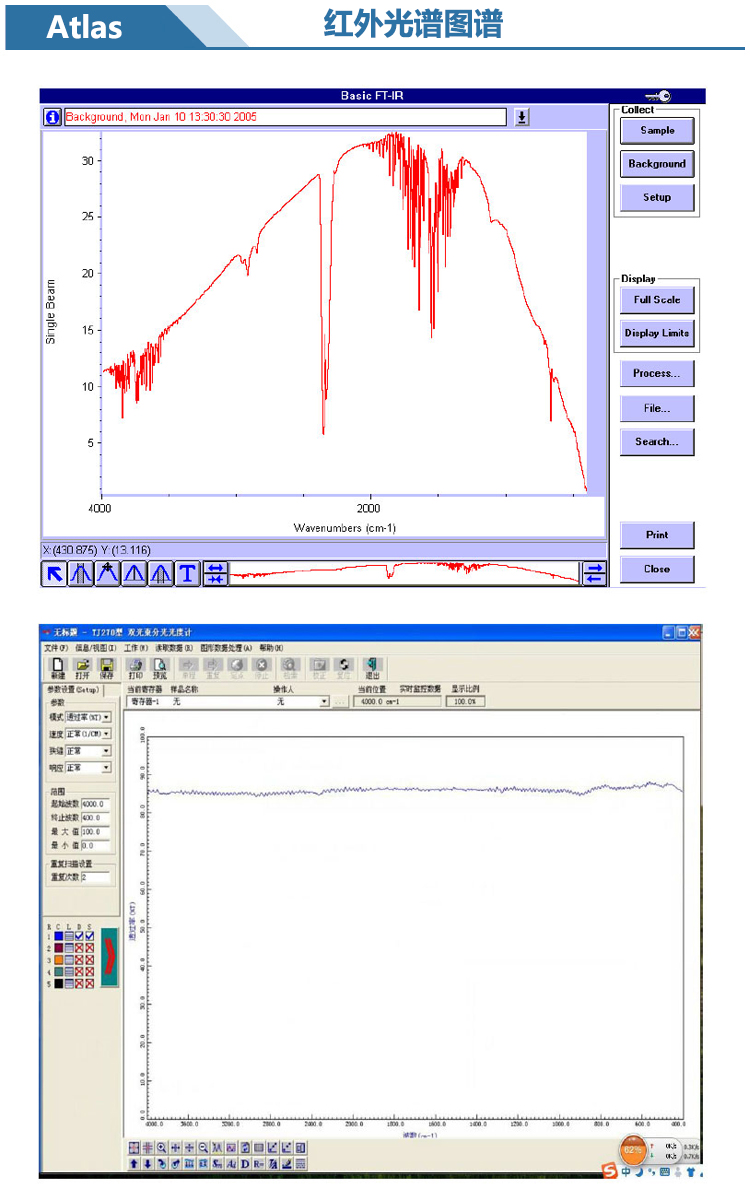The height and width of the screenshot is (1200, 750).
Task: Expand the 模式 (mode) dropdown
Action: click(106, 717)
